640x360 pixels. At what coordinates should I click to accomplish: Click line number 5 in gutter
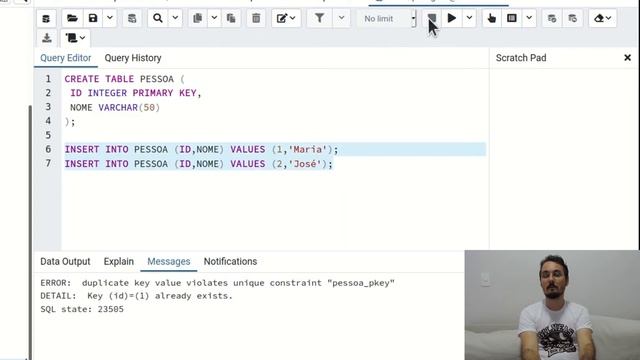click(48, 135)
